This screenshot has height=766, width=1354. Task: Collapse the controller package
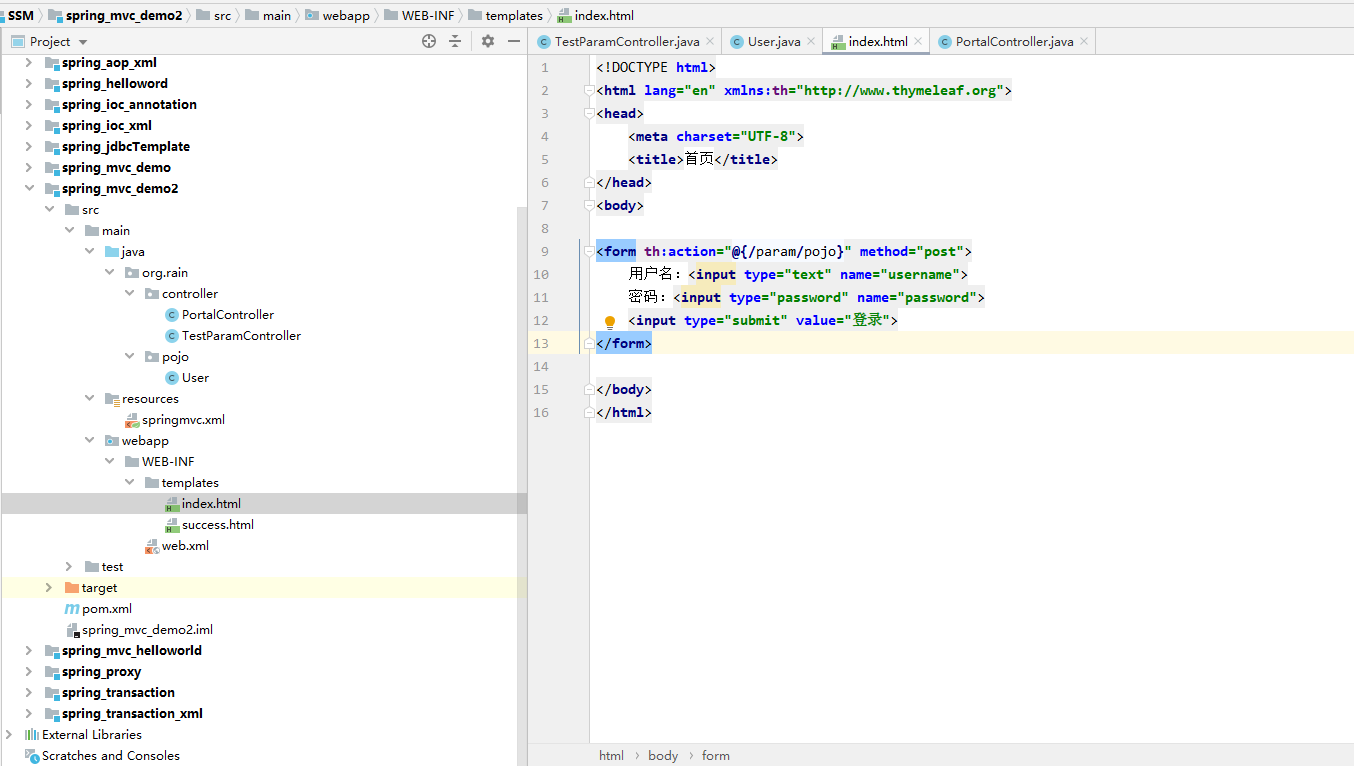coord(130,294)
